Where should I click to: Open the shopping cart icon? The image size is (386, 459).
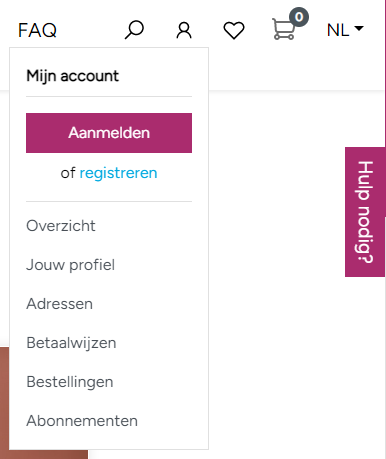[x=284, y=29]
